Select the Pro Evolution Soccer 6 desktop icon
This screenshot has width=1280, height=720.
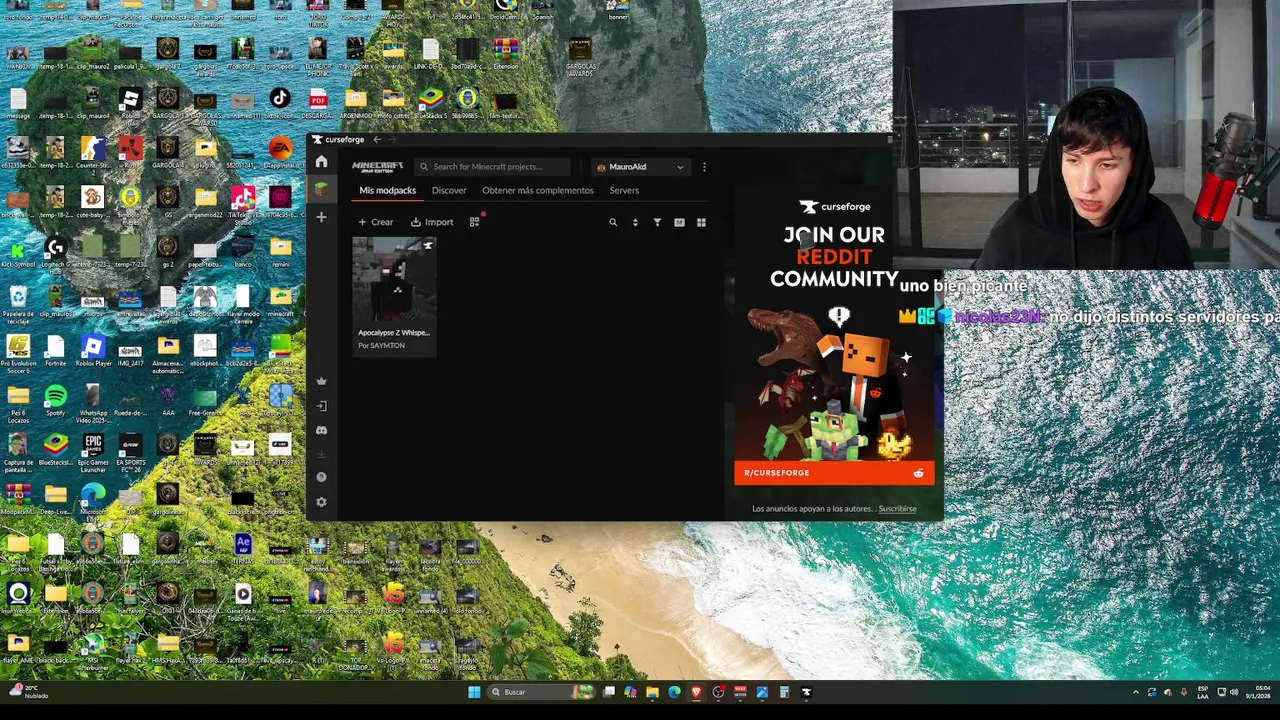pyautogui.click(x=18, y=352)
